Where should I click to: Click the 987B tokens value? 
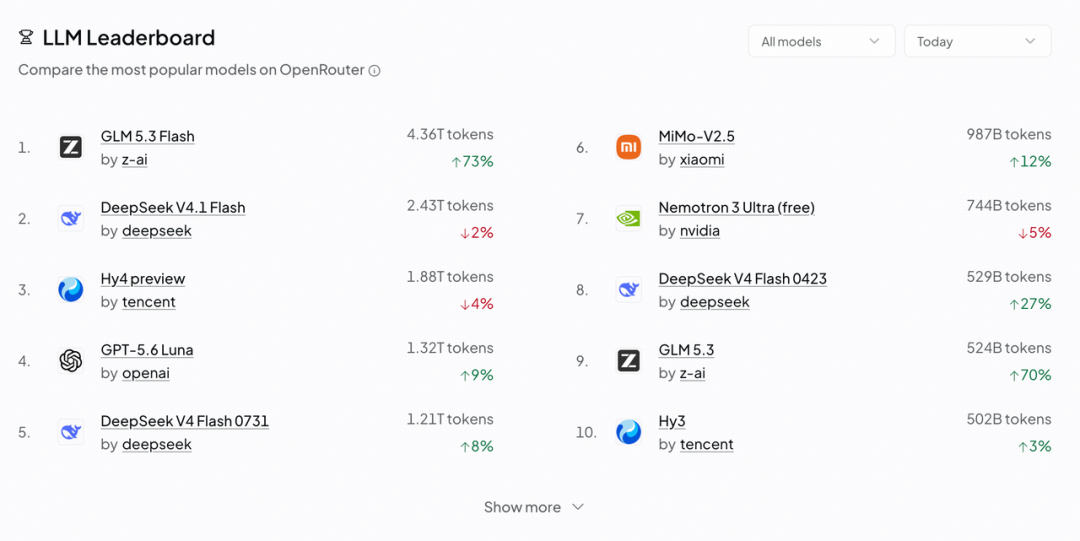(1009, 134)
